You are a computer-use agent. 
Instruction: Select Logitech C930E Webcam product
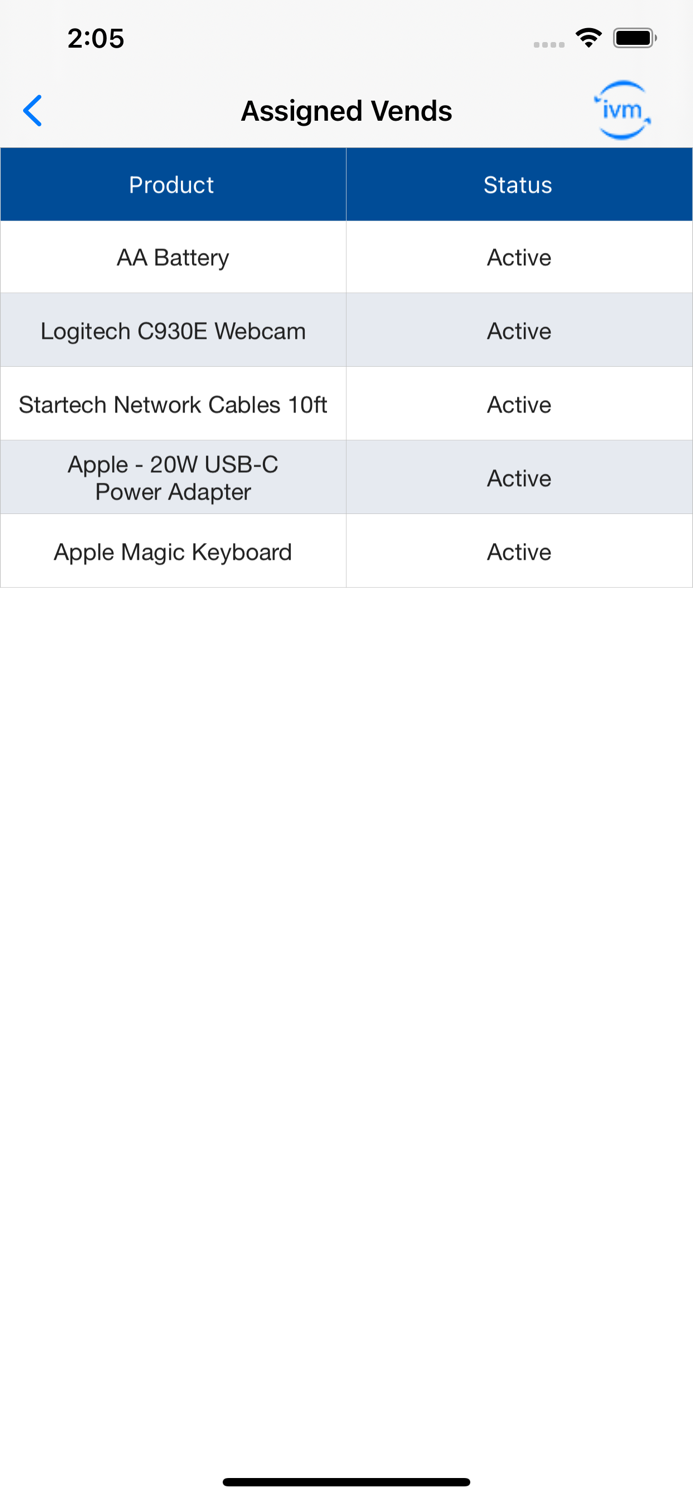point(173,331)
